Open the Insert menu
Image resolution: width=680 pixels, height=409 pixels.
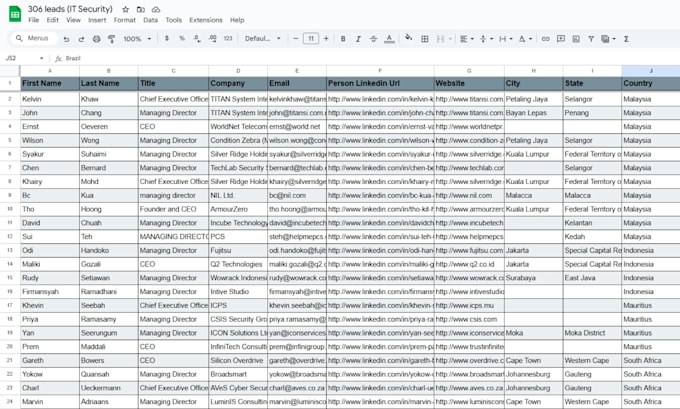tap(97, 20)
